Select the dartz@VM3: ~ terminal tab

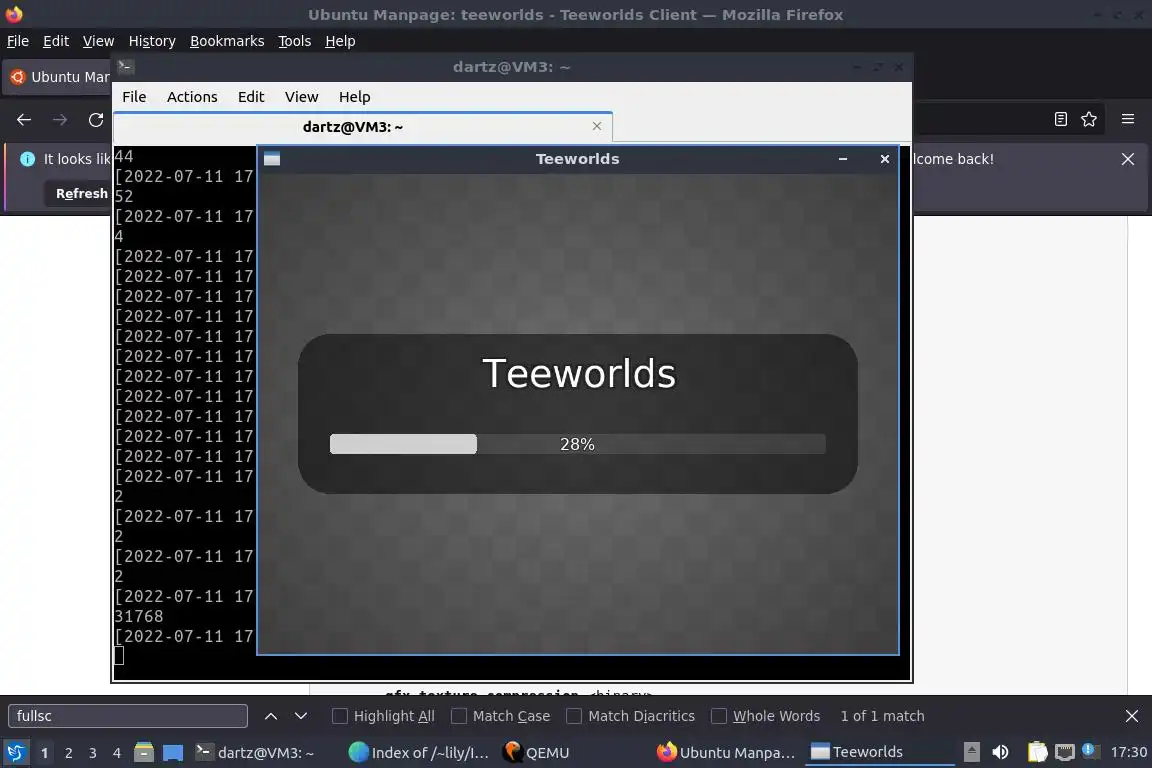coord(353,127)
